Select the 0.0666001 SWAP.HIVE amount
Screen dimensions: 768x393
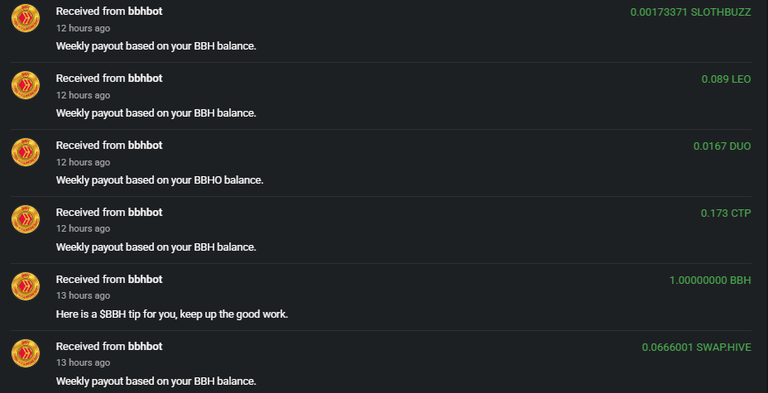[696, 347]
